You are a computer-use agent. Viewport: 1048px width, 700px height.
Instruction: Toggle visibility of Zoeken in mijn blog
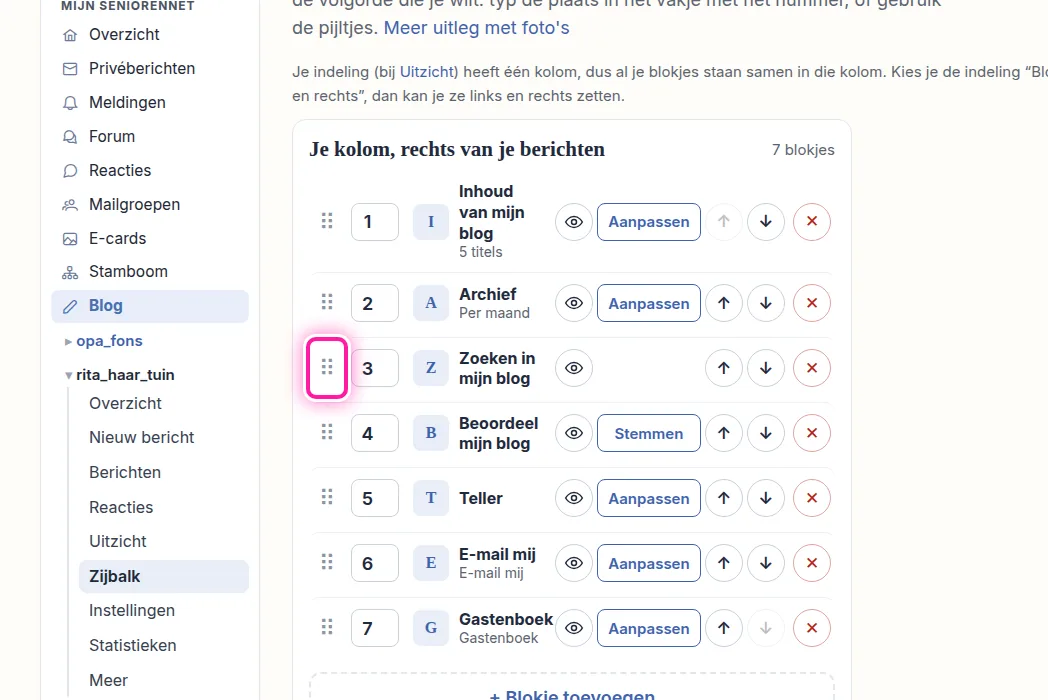point(574,368)
